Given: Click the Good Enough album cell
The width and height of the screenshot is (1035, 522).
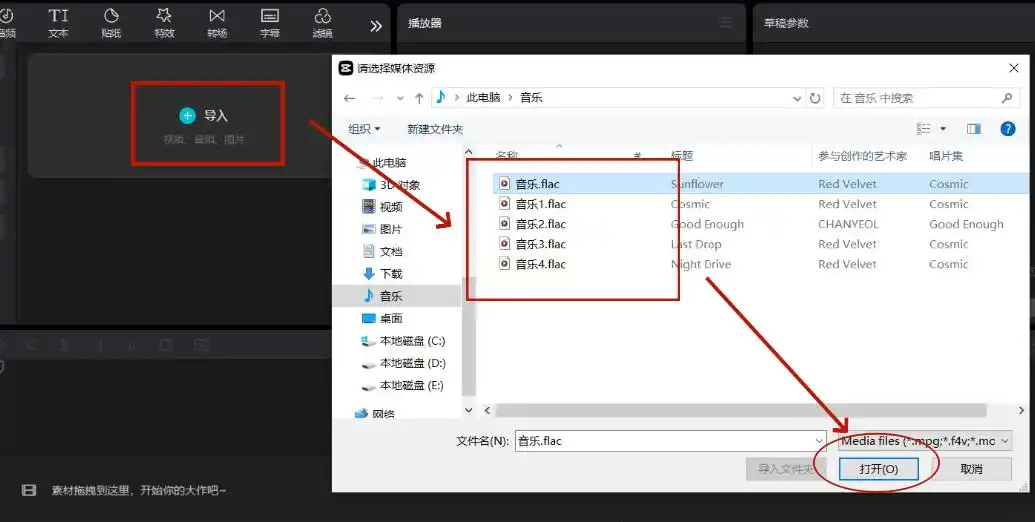Looking at the screenshot, I should 966,224.
